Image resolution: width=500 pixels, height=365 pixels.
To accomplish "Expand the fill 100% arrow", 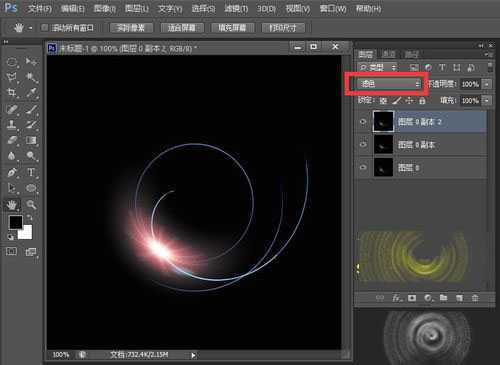I will pos(487,100).
